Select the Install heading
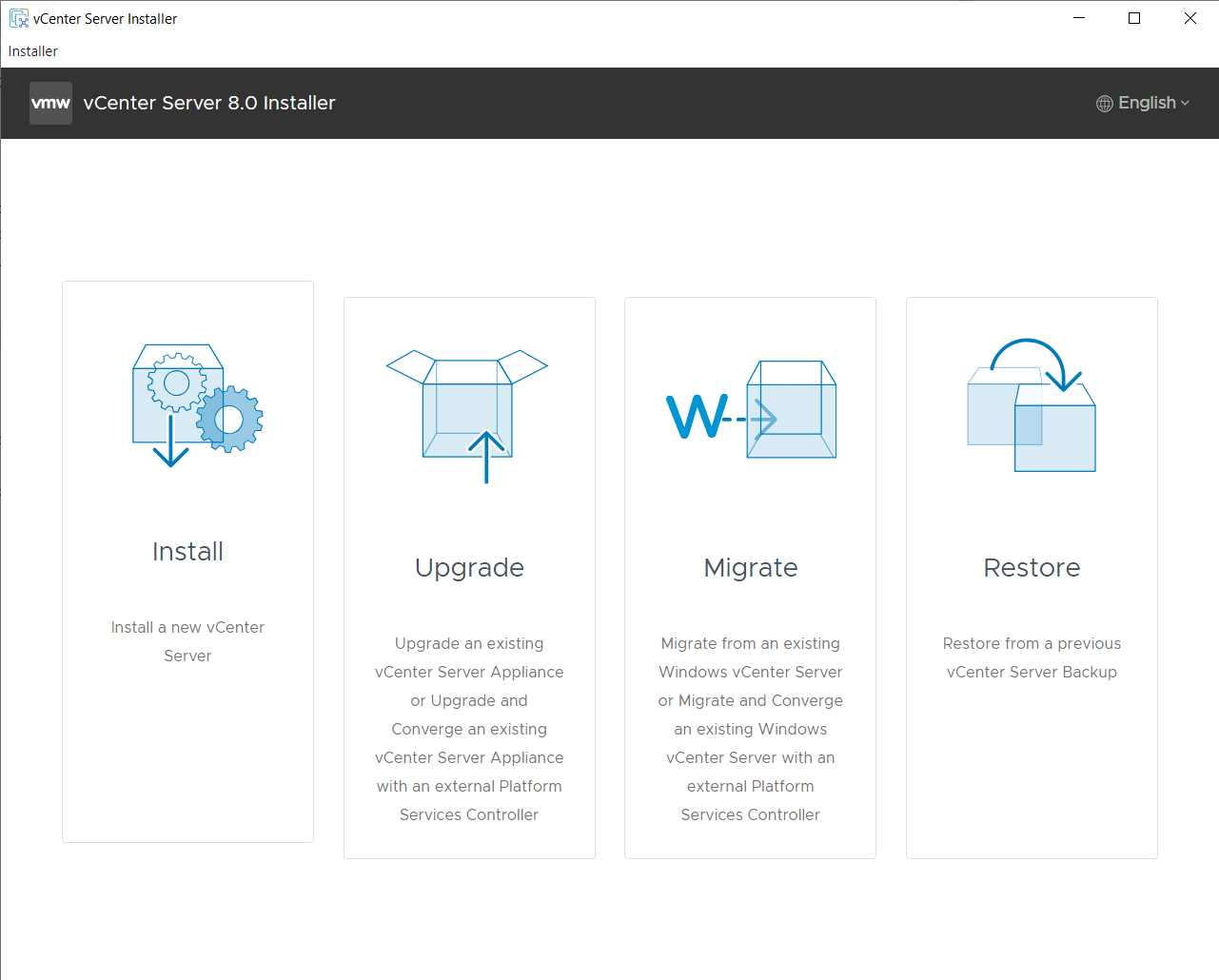 (x=187, y=552)
